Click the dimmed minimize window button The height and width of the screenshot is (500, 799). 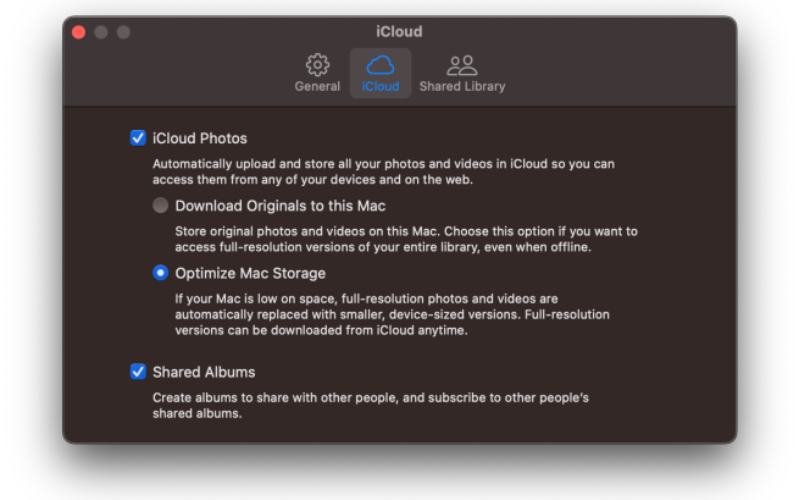point(101,32)
